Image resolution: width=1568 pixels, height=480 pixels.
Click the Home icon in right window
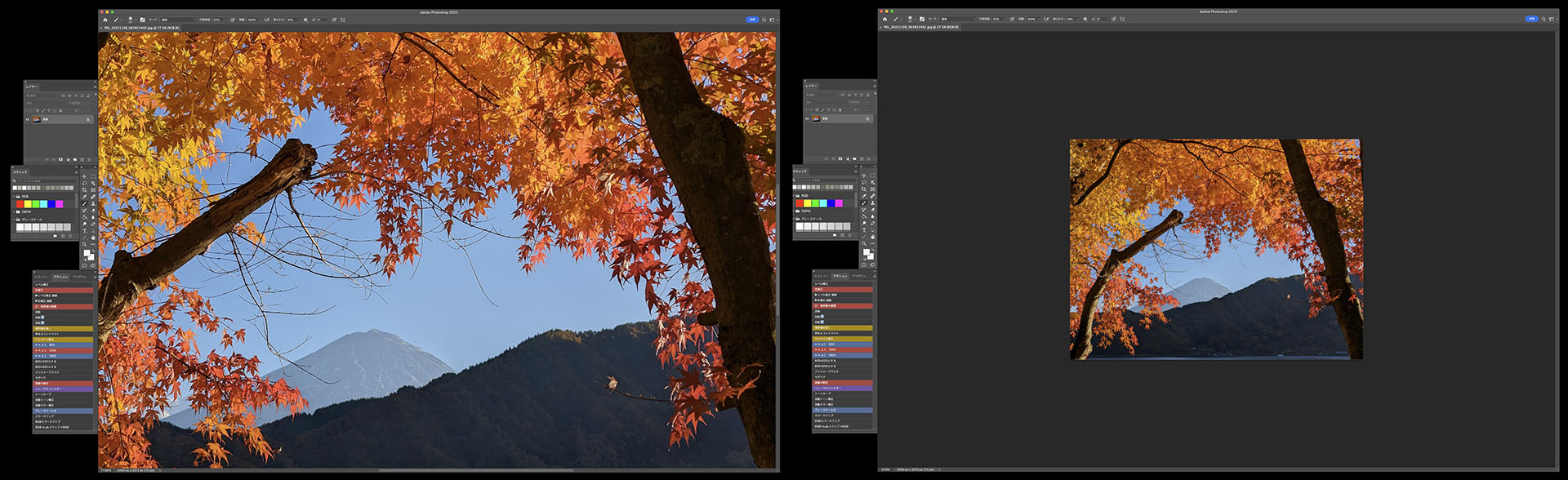[x=884, y=19]
